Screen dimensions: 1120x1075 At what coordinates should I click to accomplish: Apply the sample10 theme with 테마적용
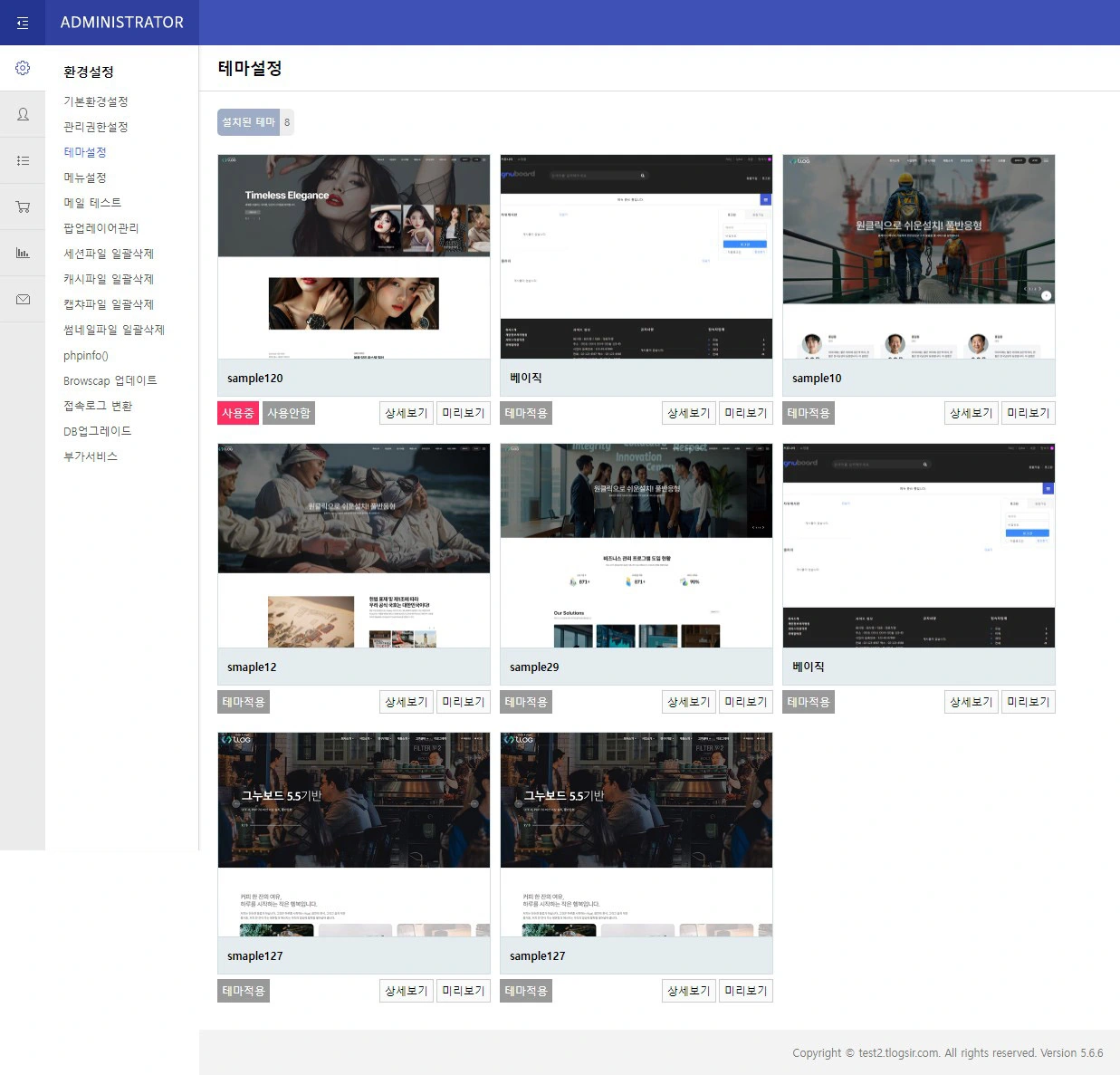(808, 413)
